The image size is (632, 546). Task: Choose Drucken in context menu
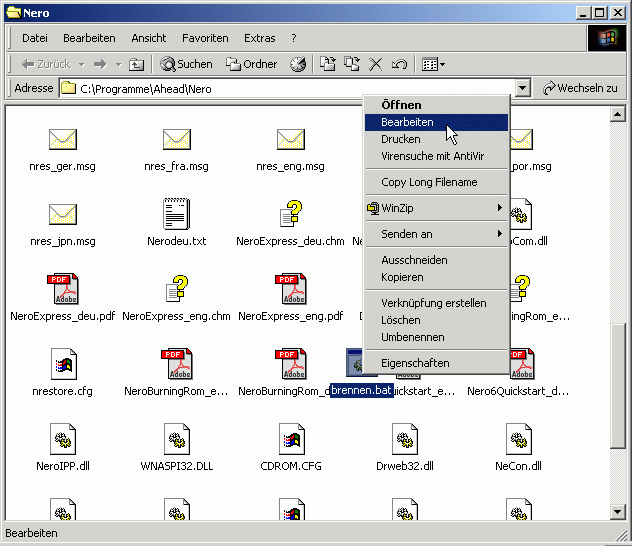click(x=436, y=139)
